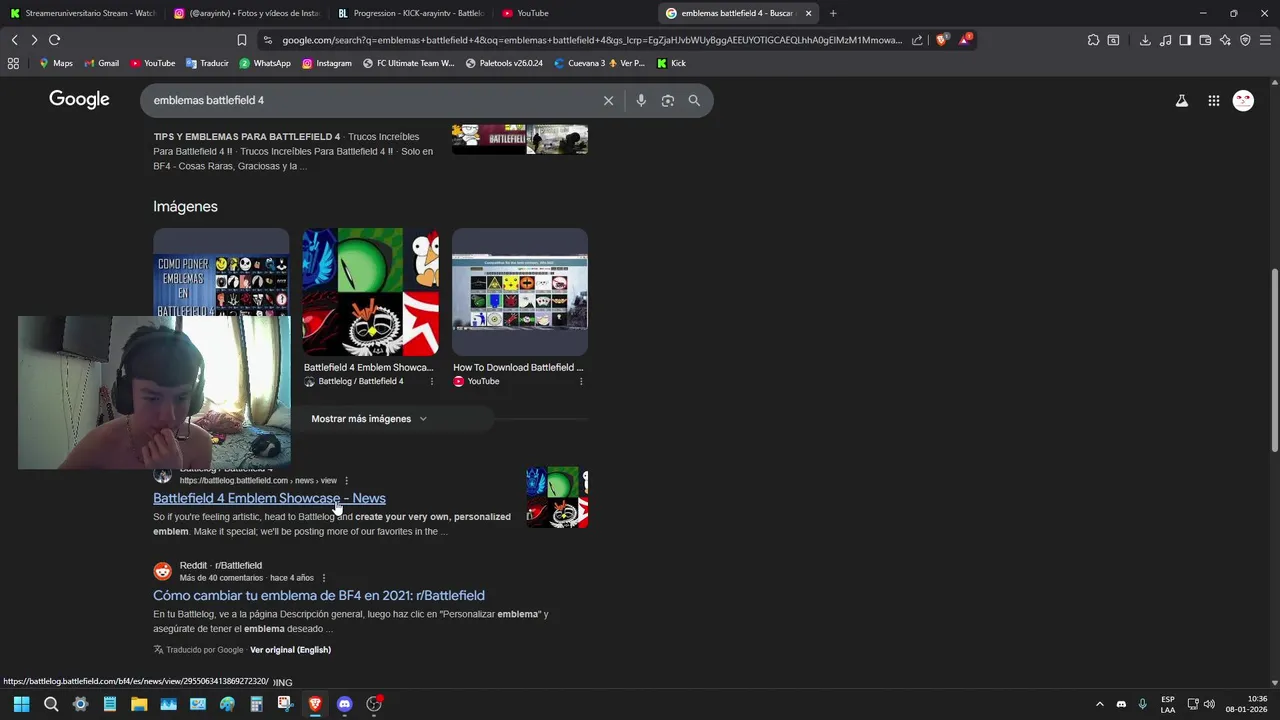Share this page via the share icon
The width and height of the screenshot is (1280, 720).
(917, 40)
